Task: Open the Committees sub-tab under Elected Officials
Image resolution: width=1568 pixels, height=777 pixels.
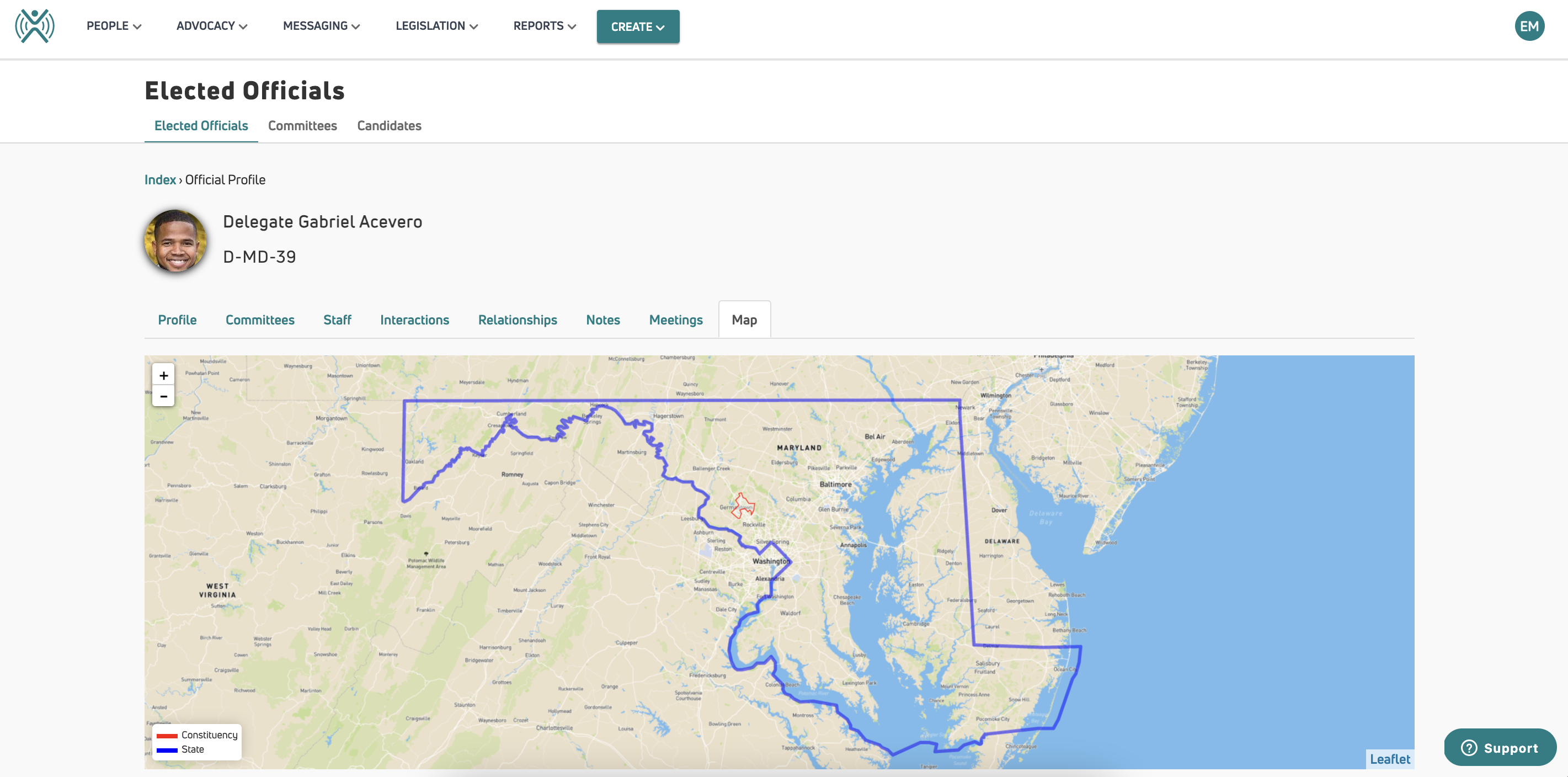Action: click(302, 125)
